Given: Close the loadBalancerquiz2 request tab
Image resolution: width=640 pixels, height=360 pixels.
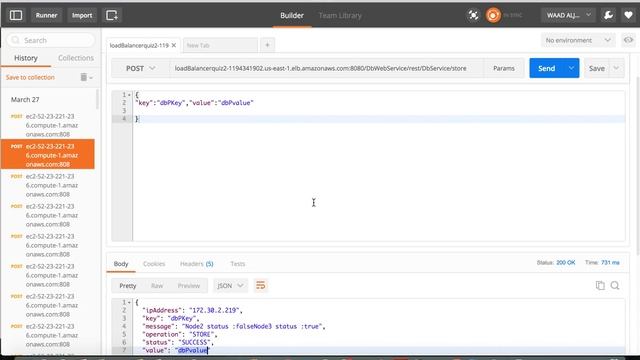Looking at the screenshot, I should (x=174, y=45).
